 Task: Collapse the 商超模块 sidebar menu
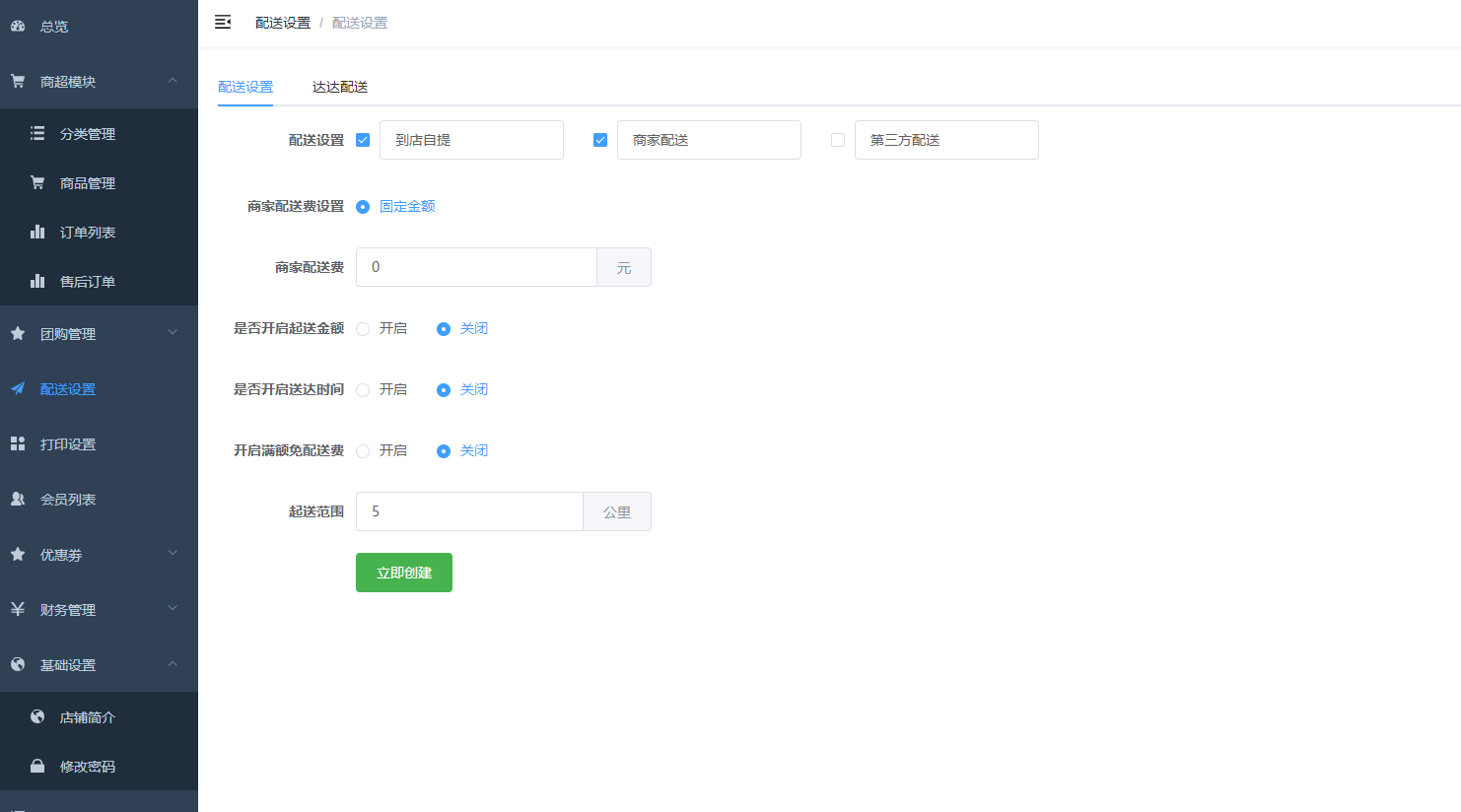(173, 81)
